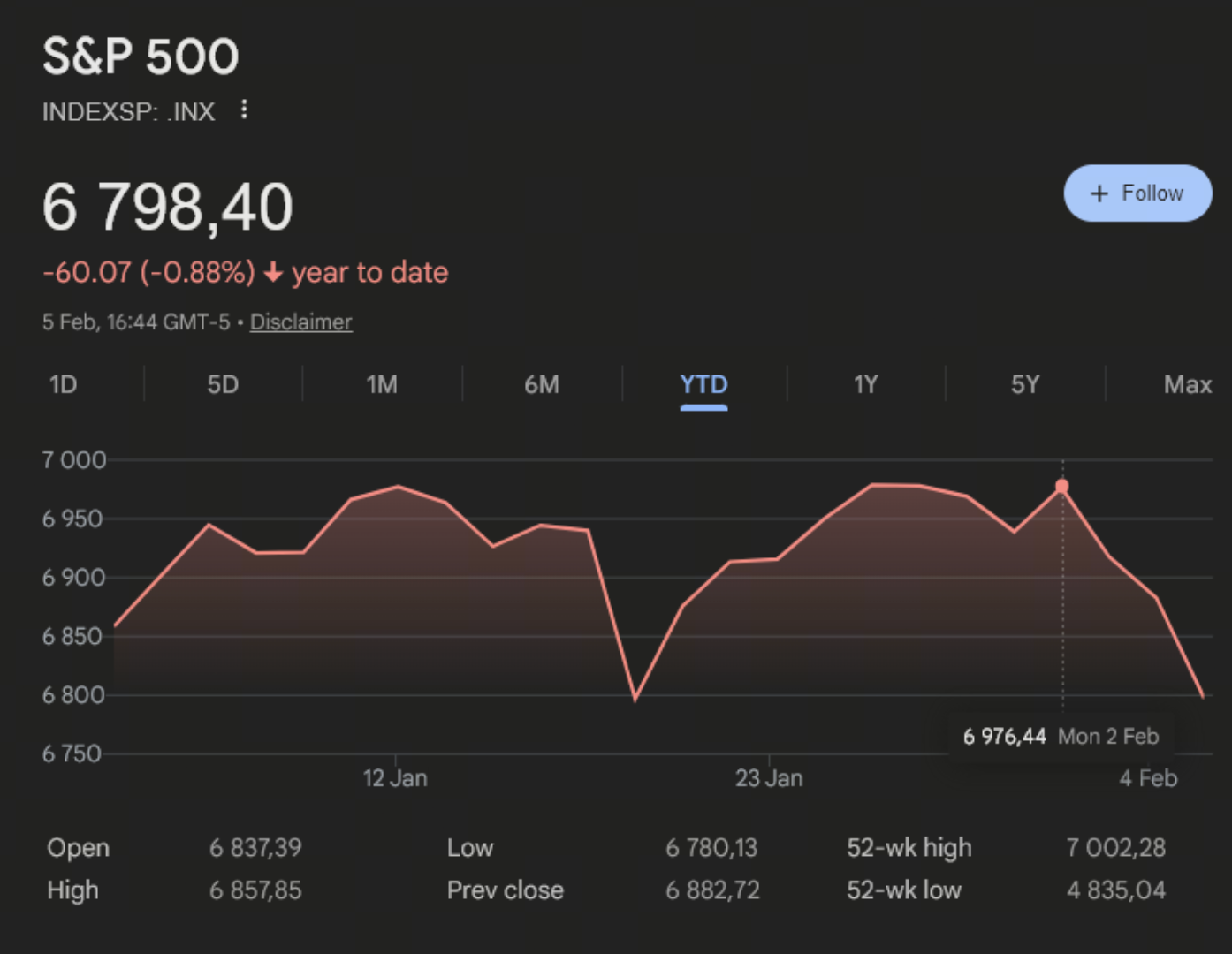Click the 12 Jan axis label on the chart
The height and width of the screenshot is (954, 1232).
396,778
